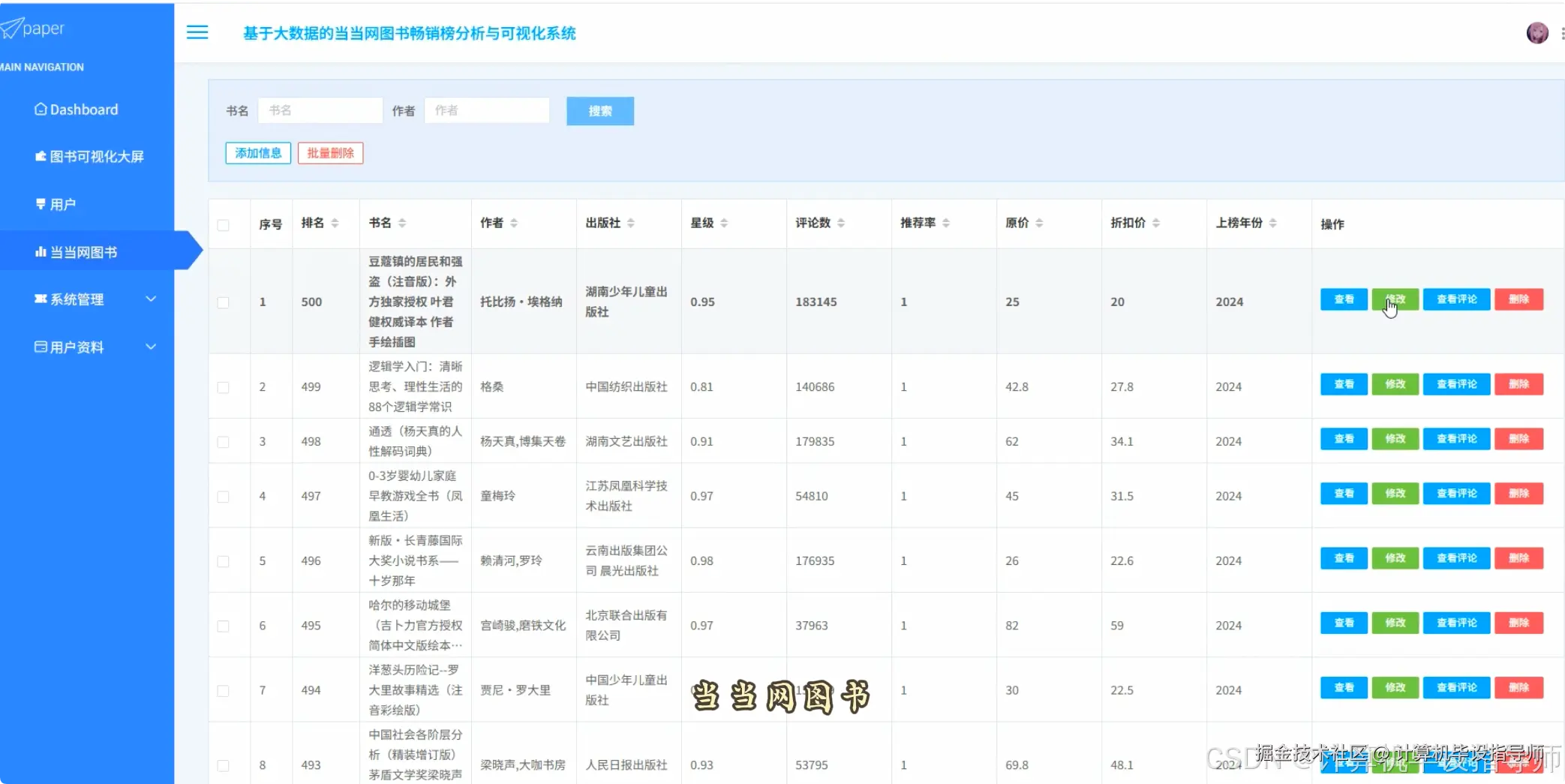
Task: Check the checkbox for row 3
Action: point(223,442)
